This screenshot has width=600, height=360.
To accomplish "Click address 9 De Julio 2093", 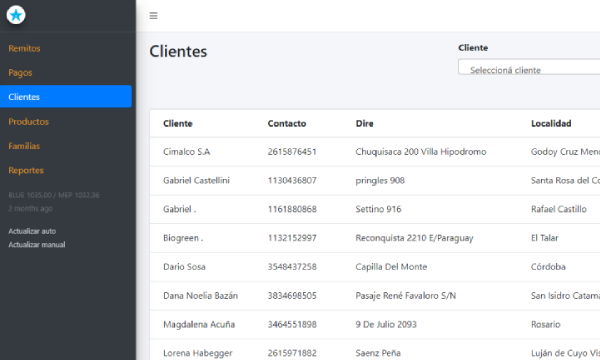I will 386,324.
